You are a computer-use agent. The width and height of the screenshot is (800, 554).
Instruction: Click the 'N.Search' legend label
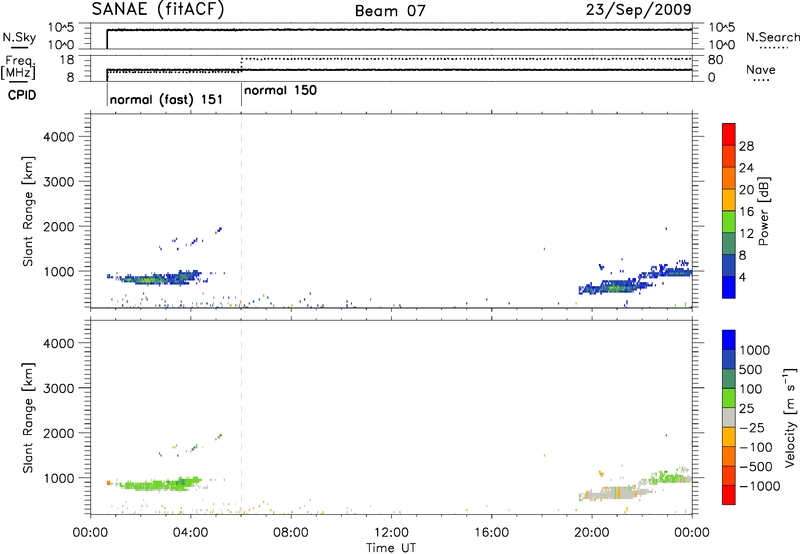(x=772, y=37)
